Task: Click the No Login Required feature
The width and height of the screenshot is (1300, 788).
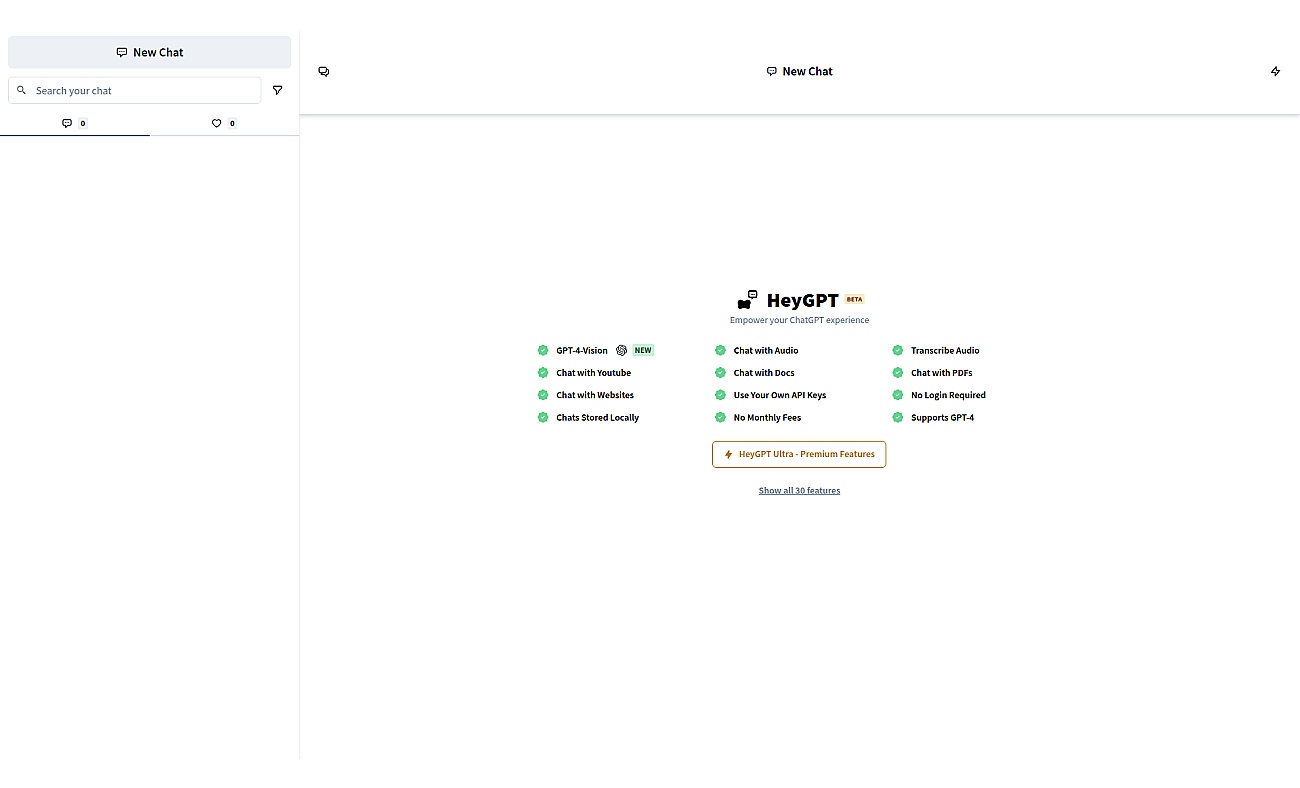Action: point(948,395)
